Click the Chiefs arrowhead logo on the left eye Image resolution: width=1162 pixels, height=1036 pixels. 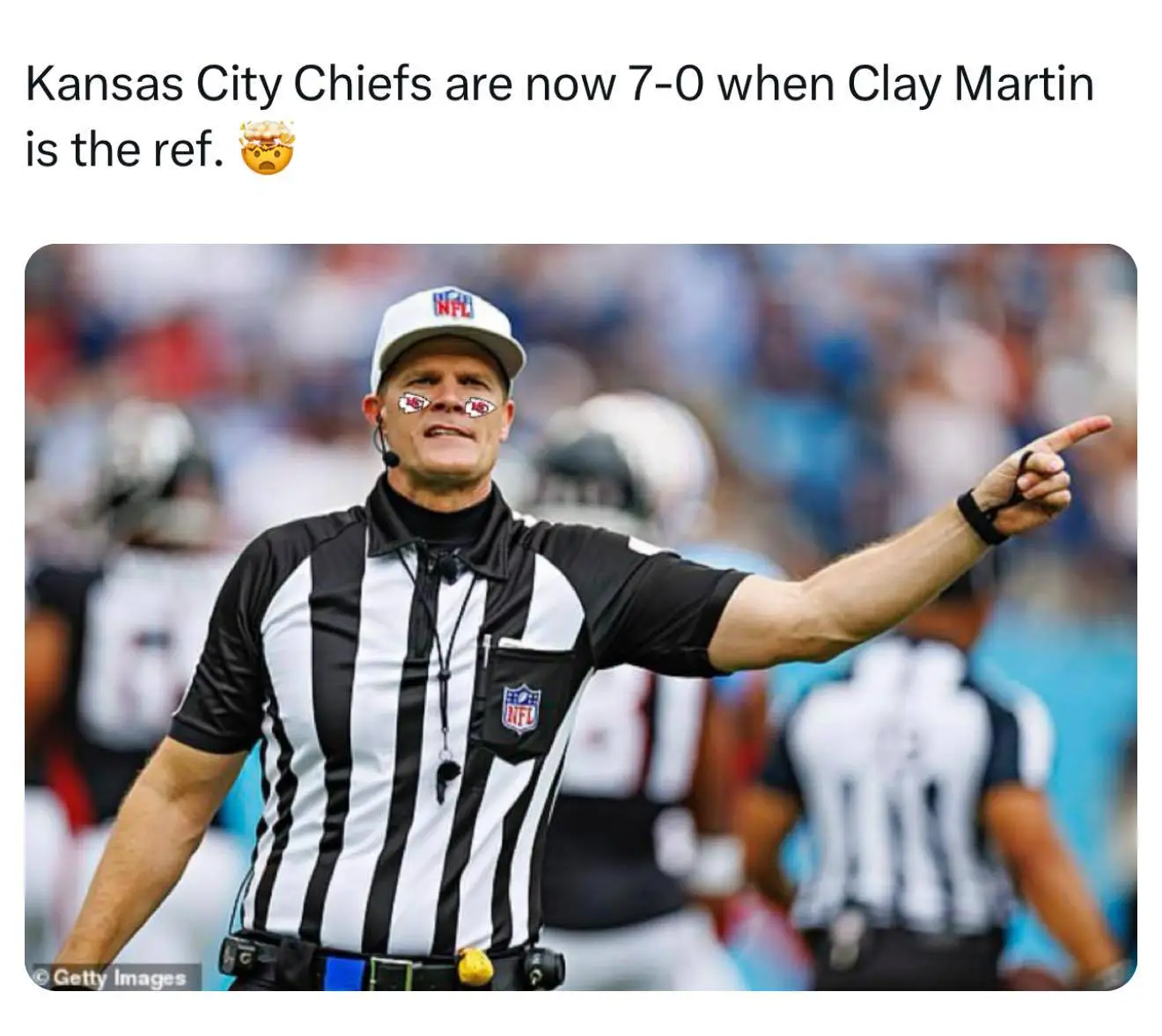click(x=414, y=404)
